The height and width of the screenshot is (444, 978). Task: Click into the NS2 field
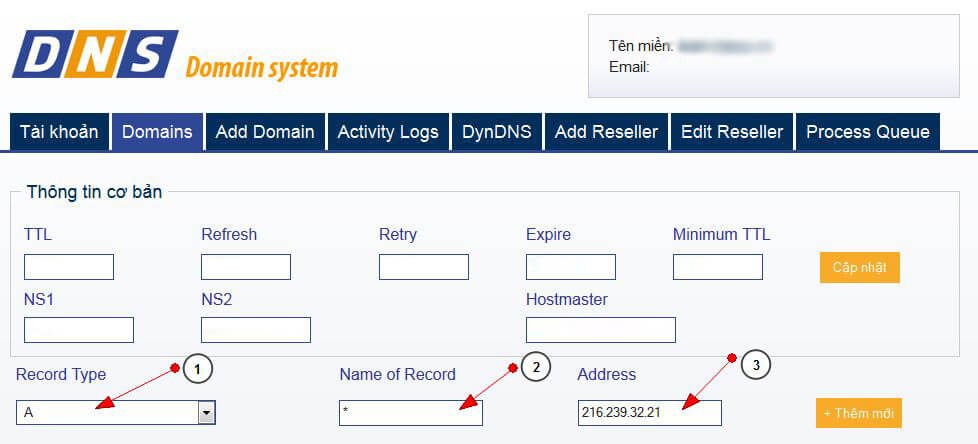click(x=256, y=330)
